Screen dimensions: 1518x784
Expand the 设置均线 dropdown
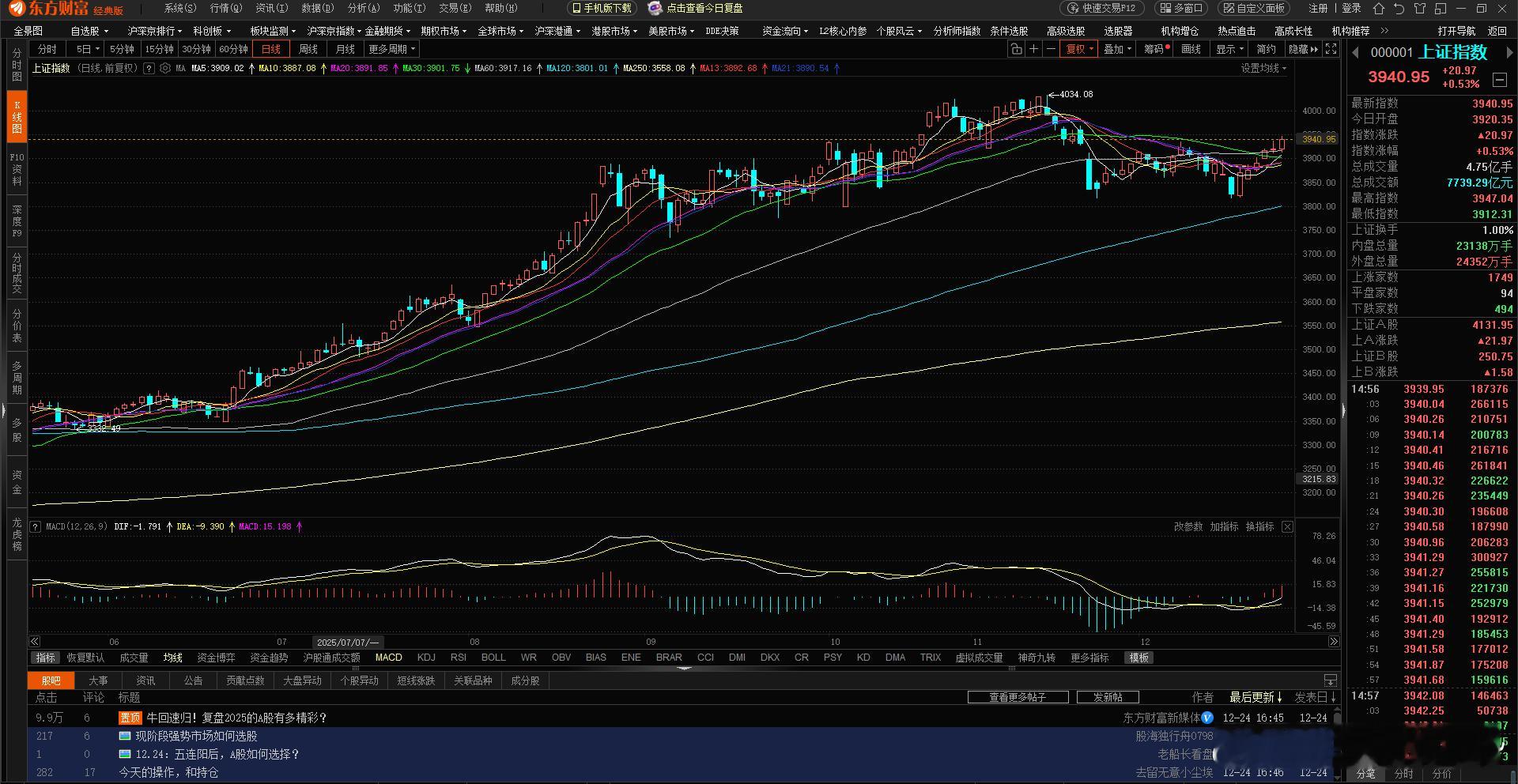[x=1263, y=68]
